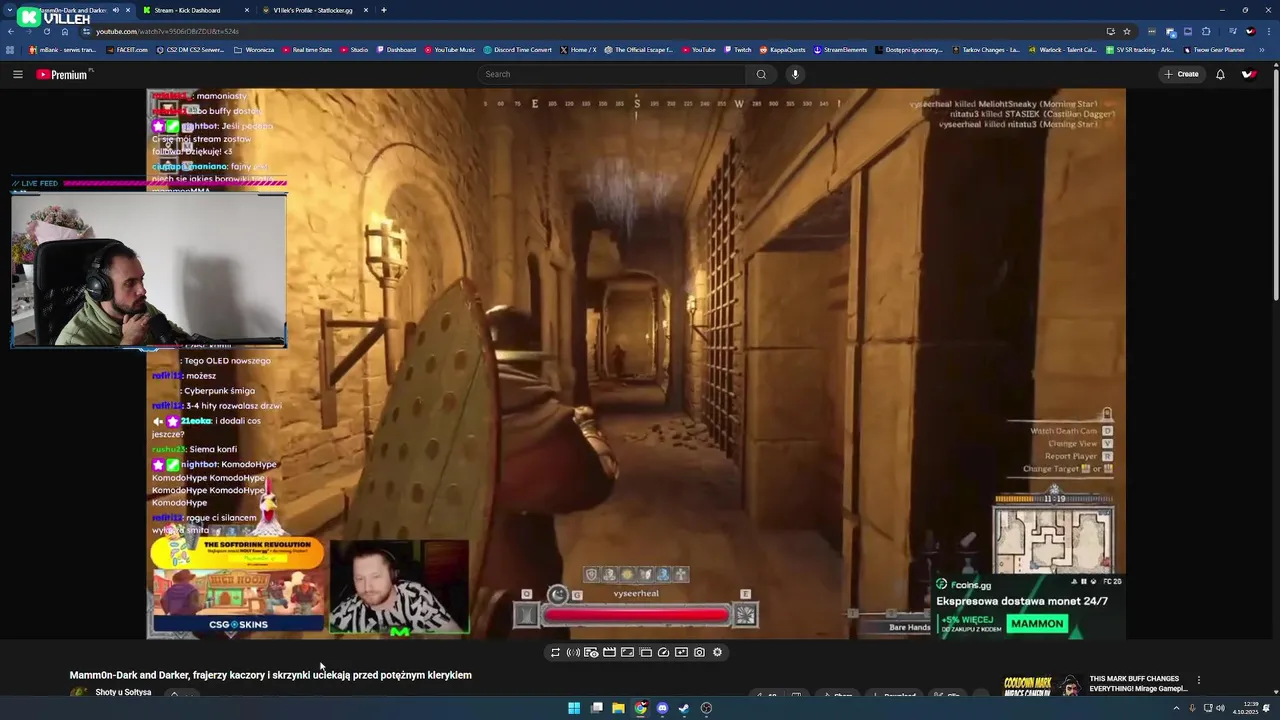Screen dimensions: 1280x720
Task: Close the Stream - Kick Dashboard tab
Action: click(247, 10)
